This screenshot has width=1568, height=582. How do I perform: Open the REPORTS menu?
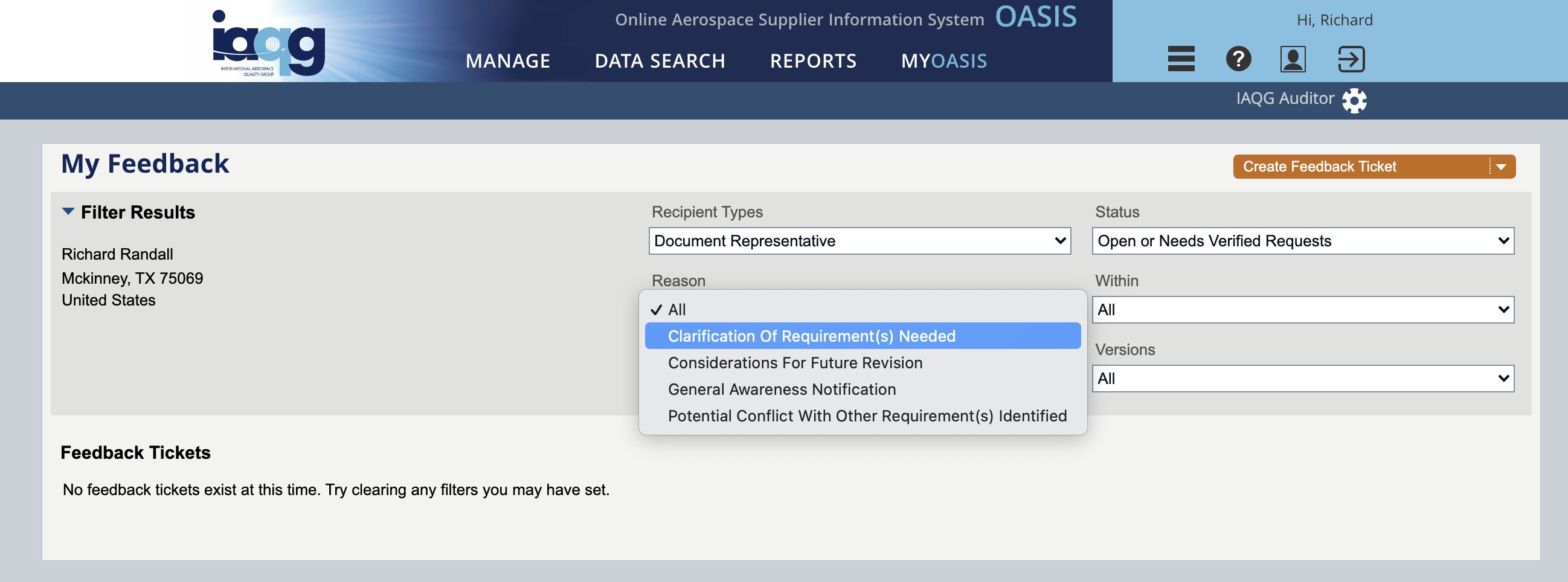click(813, 61)
